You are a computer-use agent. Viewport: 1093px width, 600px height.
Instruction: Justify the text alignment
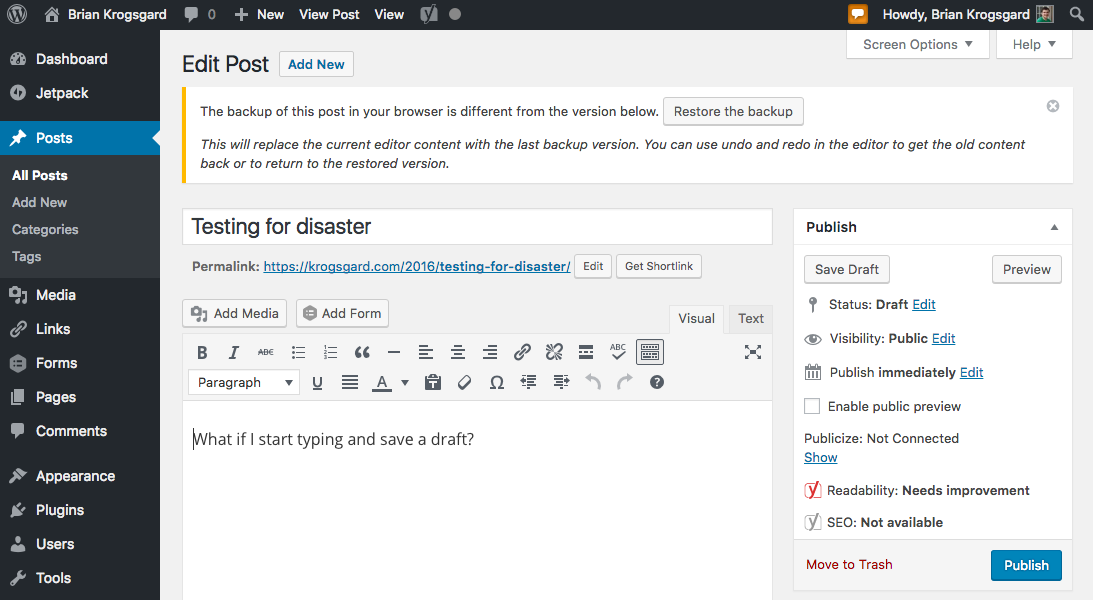(x=350, y=383)
